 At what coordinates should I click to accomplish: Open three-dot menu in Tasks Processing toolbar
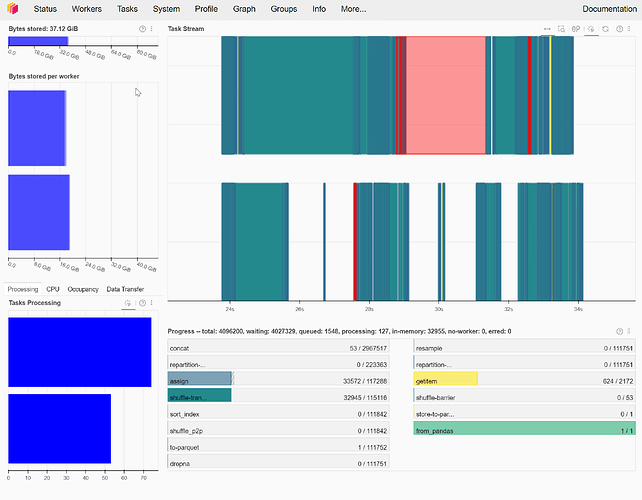click(151, 303)
